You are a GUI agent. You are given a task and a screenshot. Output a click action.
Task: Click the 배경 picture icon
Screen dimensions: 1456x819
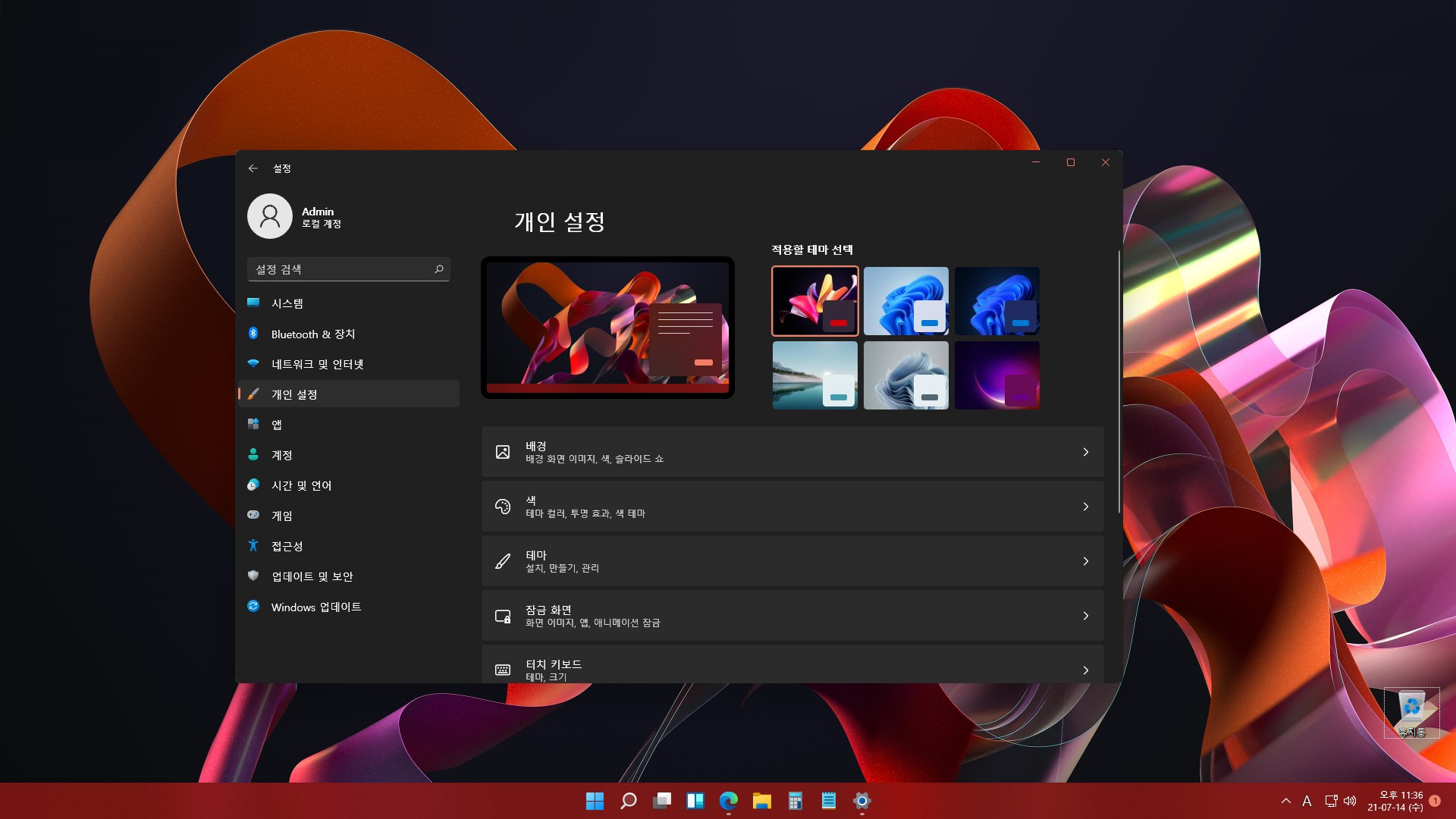(503, 452)
